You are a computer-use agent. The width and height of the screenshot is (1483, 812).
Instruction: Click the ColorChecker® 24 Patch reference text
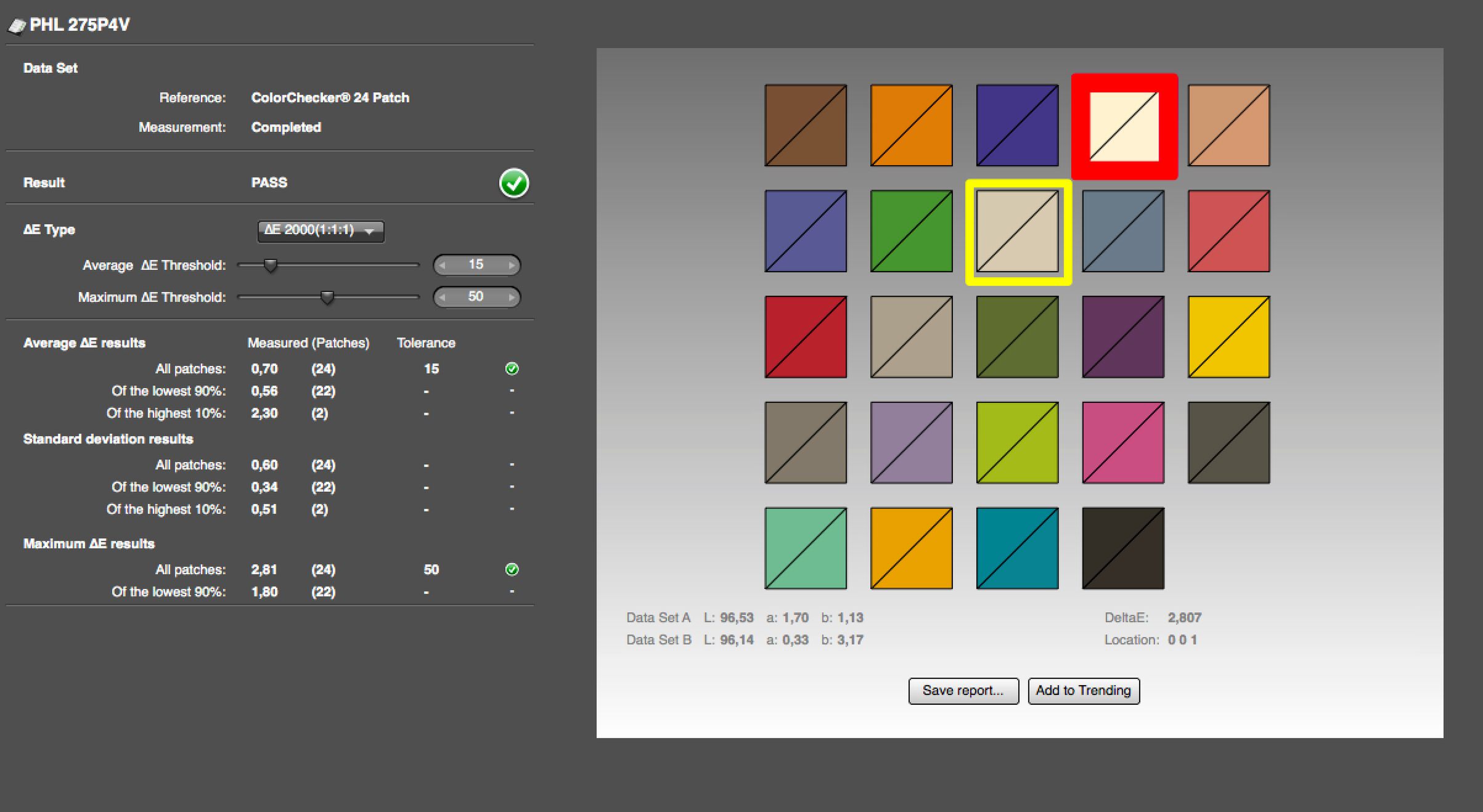pyautogui.click(x=330, y=97)
